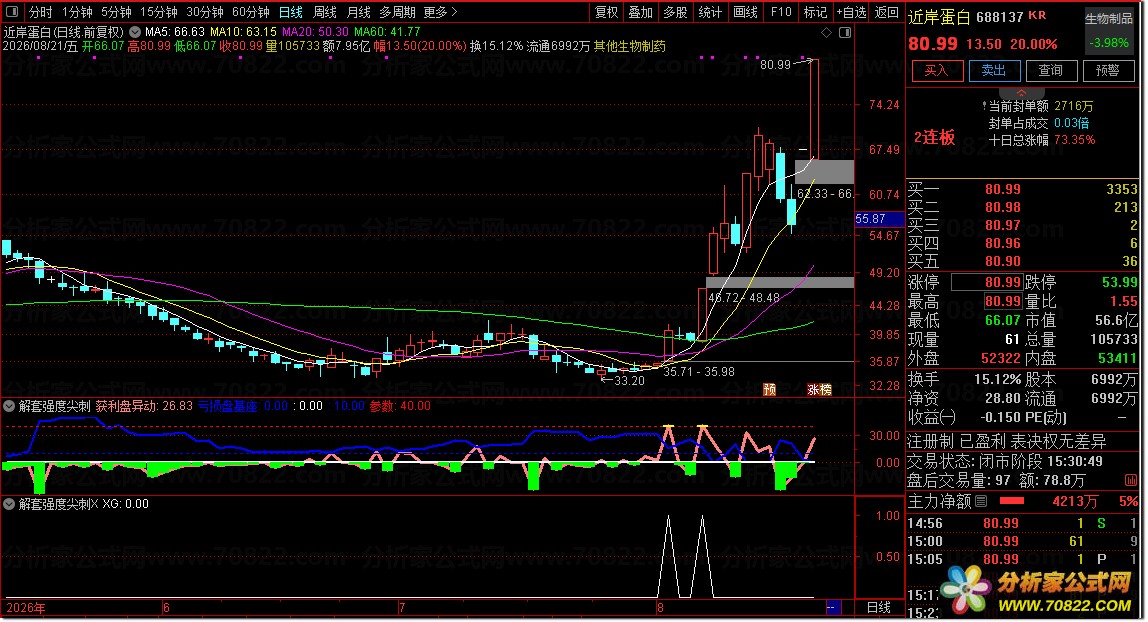This screenshot has height=622, width=1148.
Task: Click the 卖出 sell button
Action: (994, 70)
